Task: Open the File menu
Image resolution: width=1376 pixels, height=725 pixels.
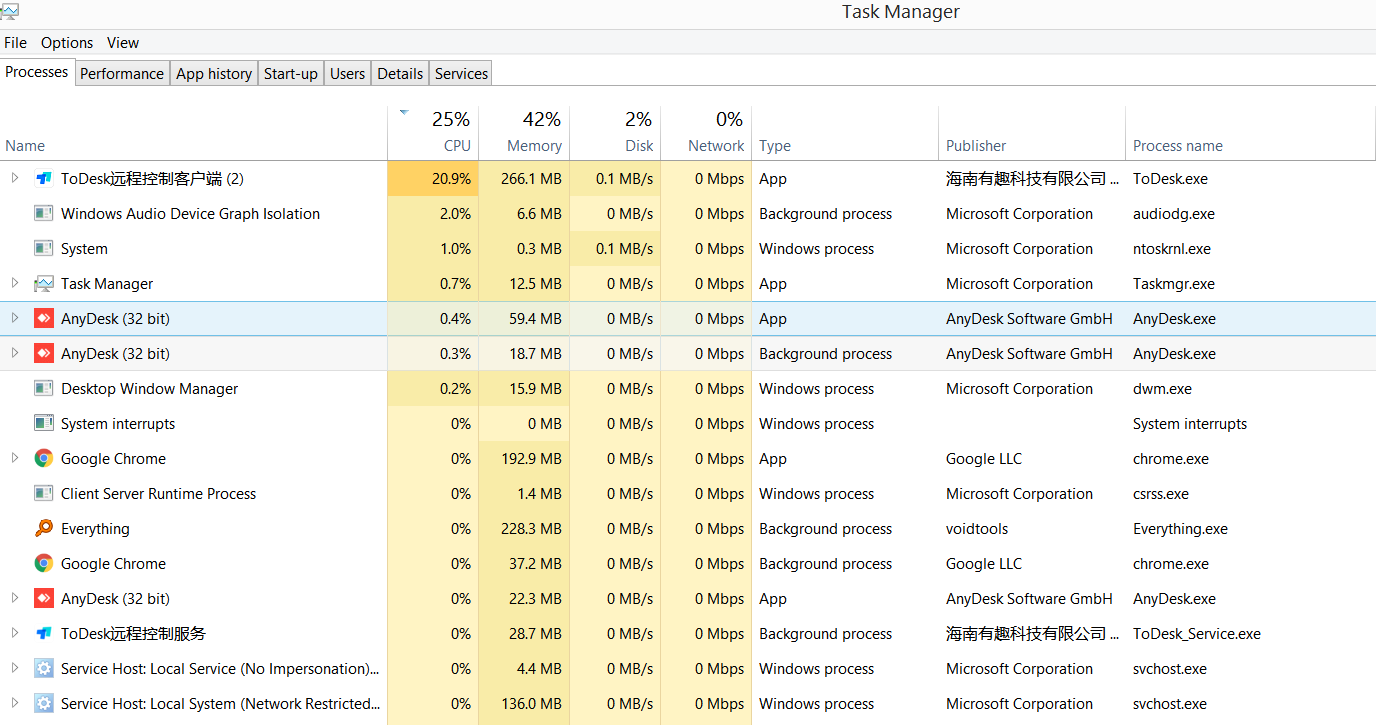Action: pos(15,43)
